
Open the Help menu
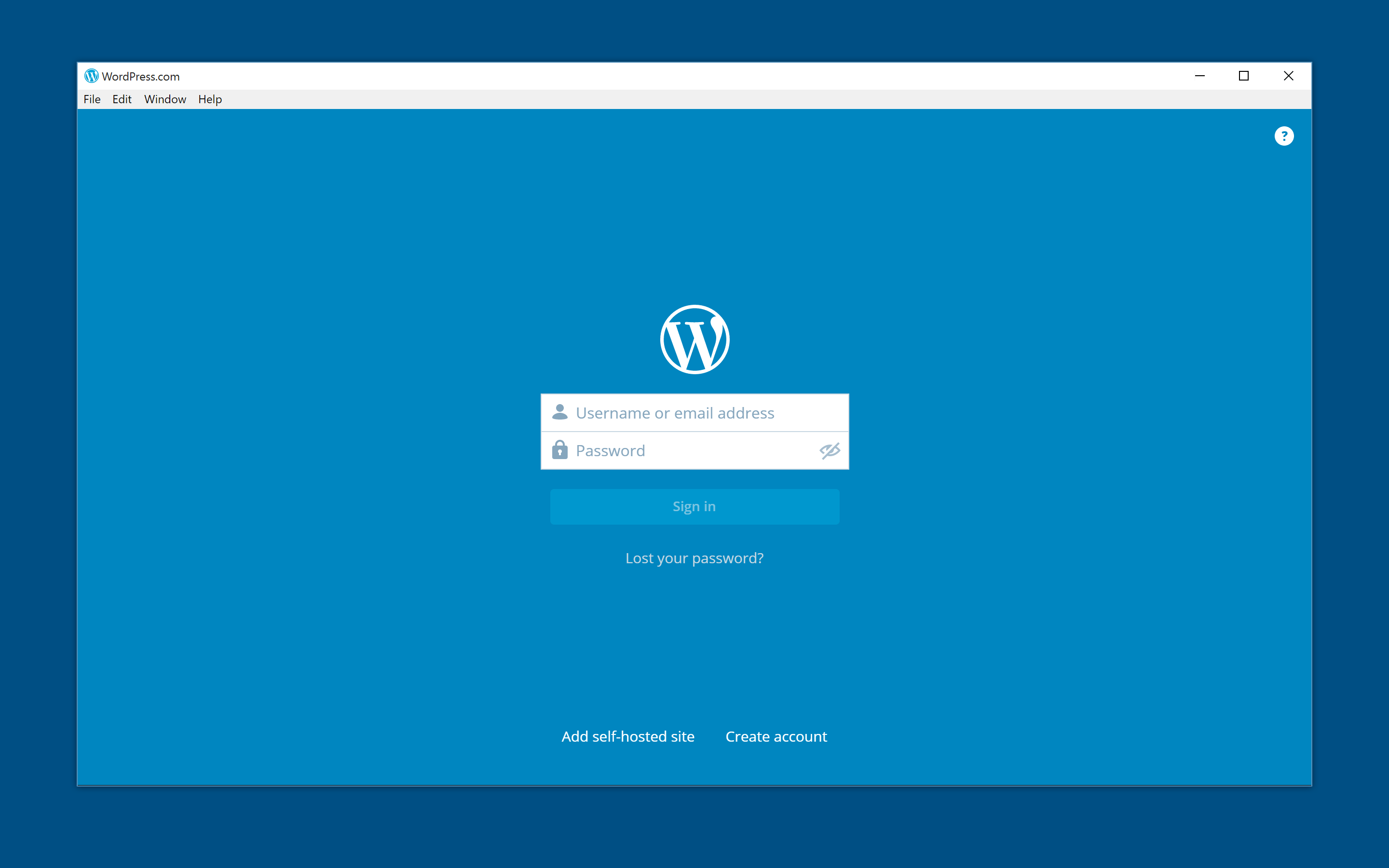(210, 99)
